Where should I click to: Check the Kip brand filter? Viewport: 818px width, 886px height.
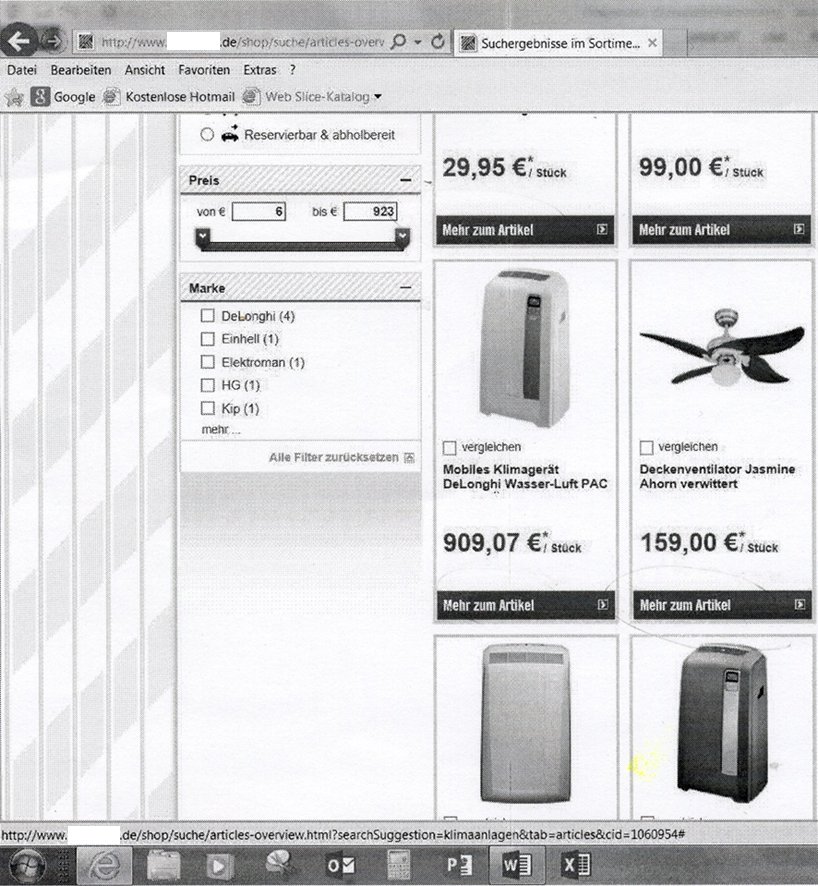pos(207,408)
